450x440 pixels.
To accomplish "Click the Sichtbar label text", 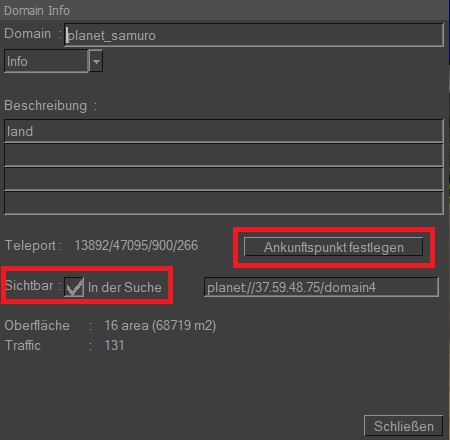I will point(29,285).
